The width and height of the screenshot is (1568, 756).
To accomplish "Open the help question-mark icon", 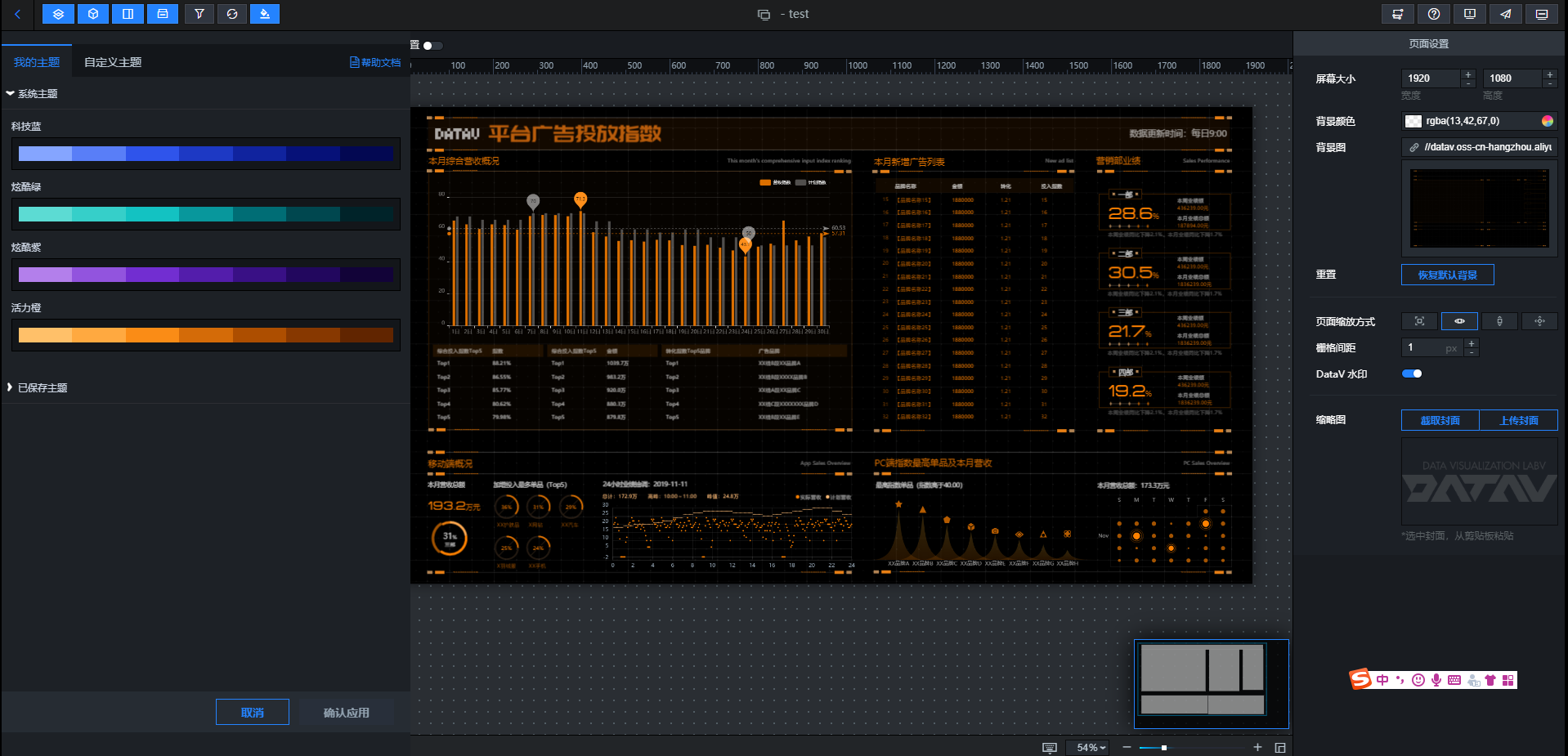I will click(1434, 14).
